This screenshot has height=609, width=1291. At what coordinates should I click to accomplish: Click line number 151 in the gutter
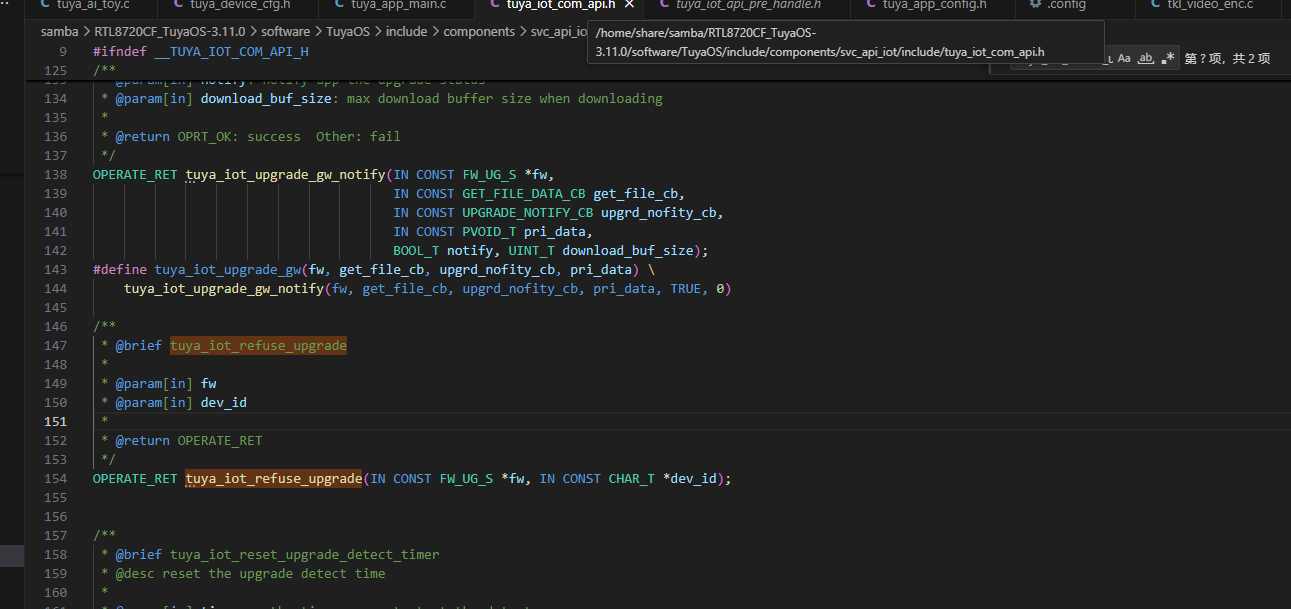coord(55,422)
